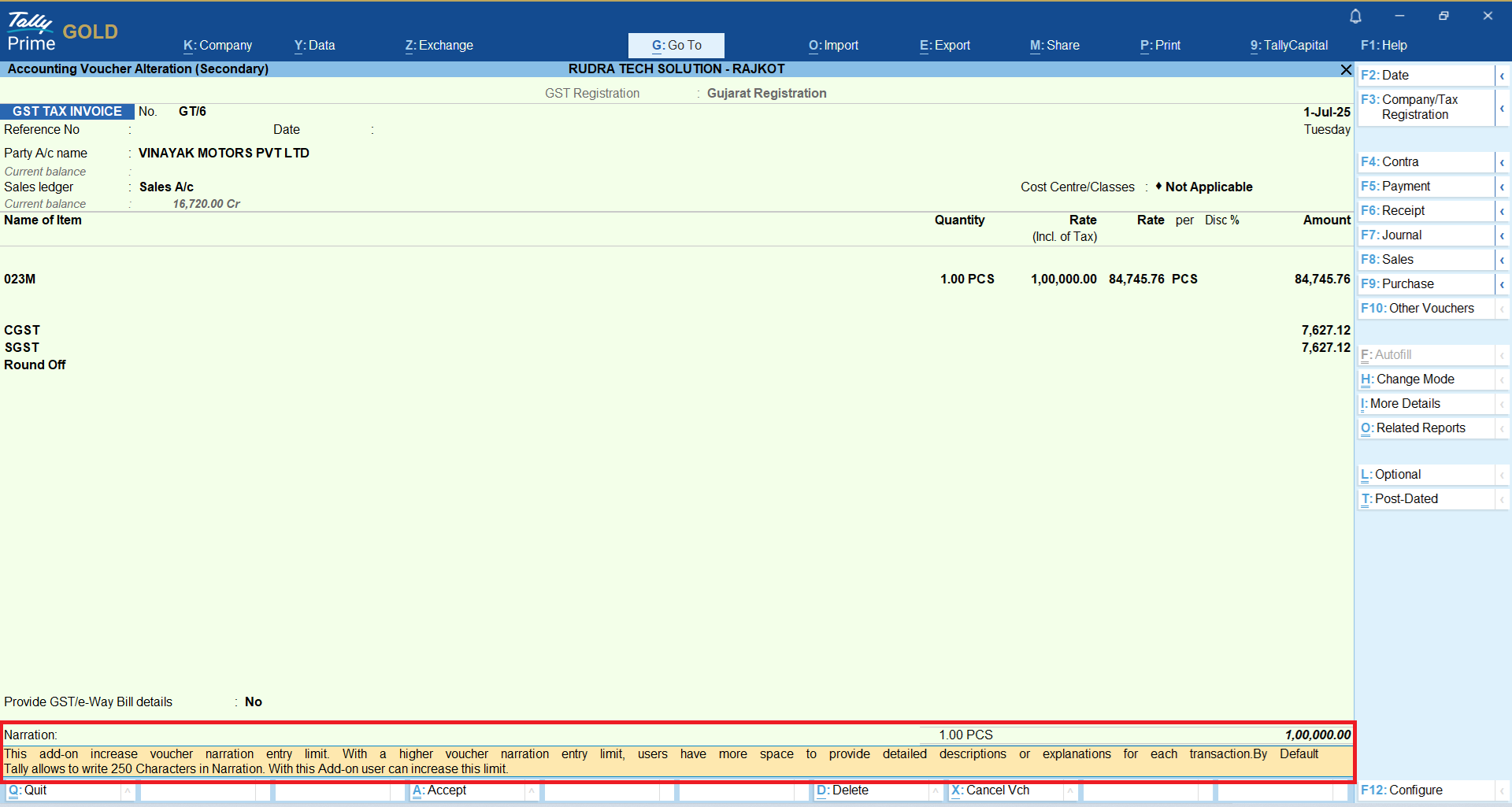Expand the chevron beside F5: Payment
This screenshot has width=1512, height=807.
pos(1502,187)
